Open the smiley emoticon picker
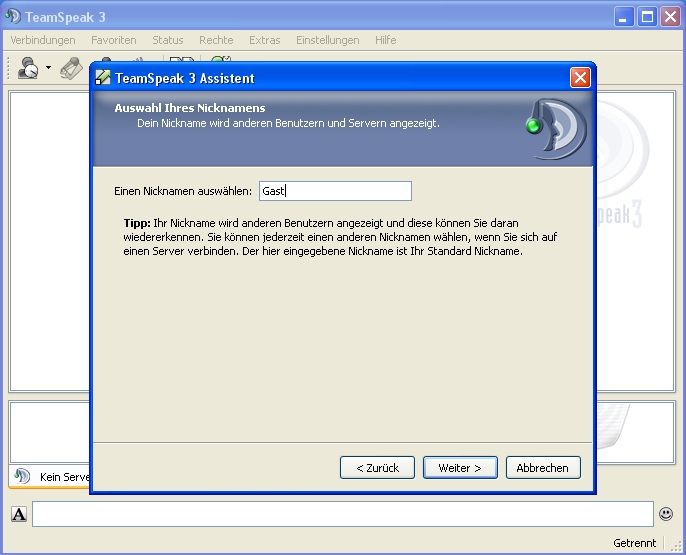Viewport: 686px width, 555px height. [666, 513]
